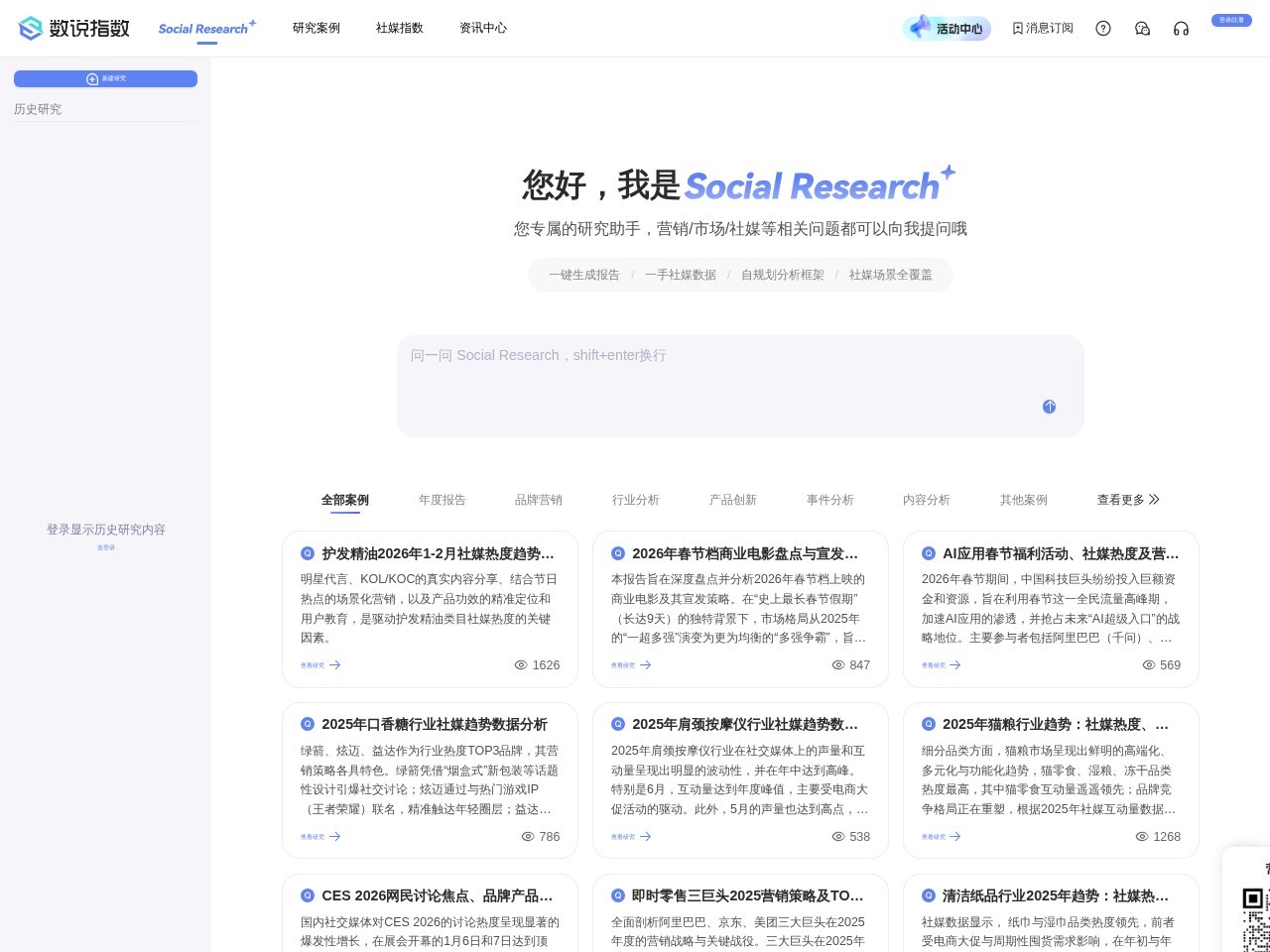This screenshot has width=1270, height=952.
Task: Open the CES 2026网民讨论焦点 card title
Action: point(438,895)
